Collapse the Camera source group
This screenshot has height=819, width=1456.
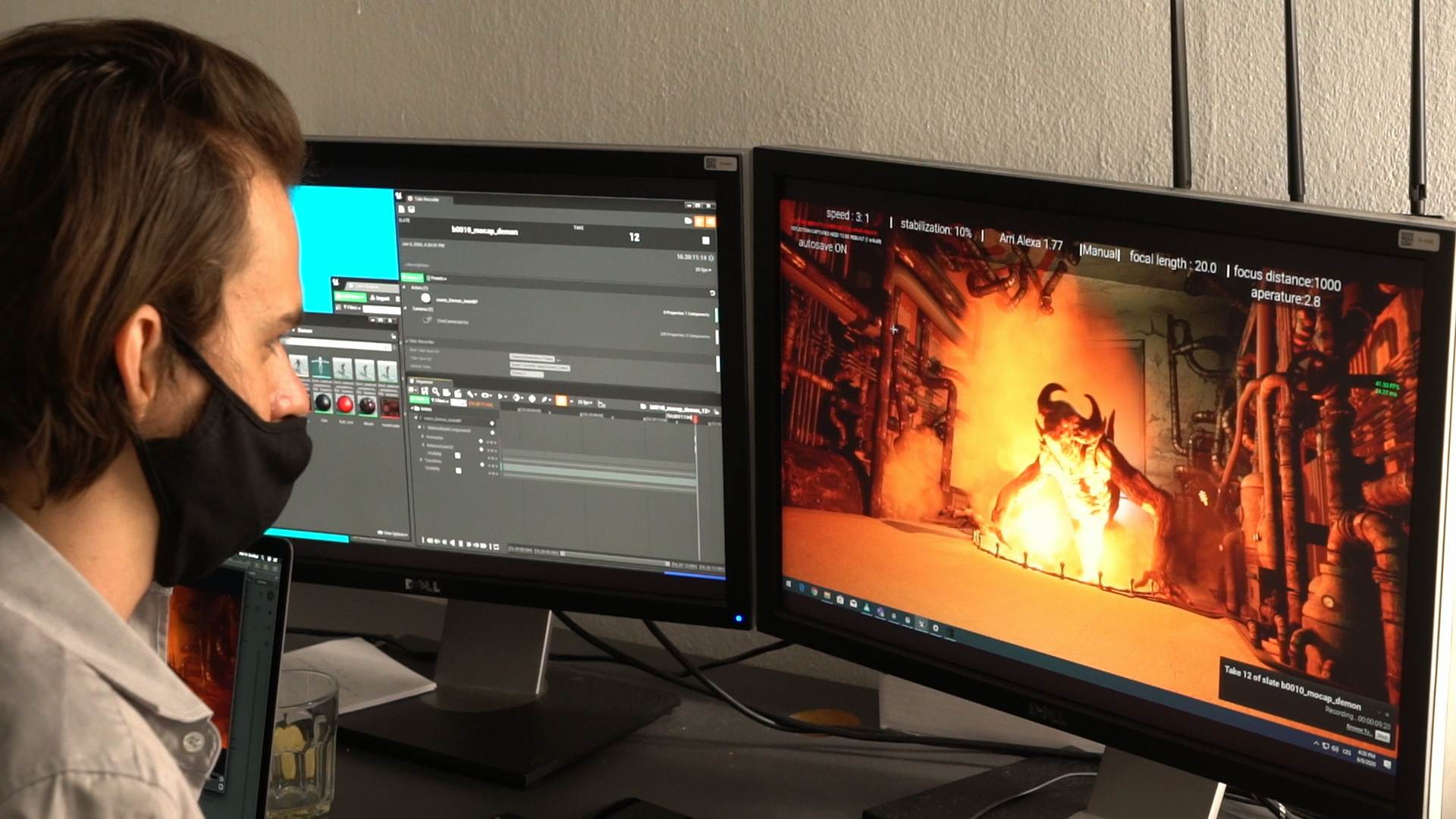[405, 308]
